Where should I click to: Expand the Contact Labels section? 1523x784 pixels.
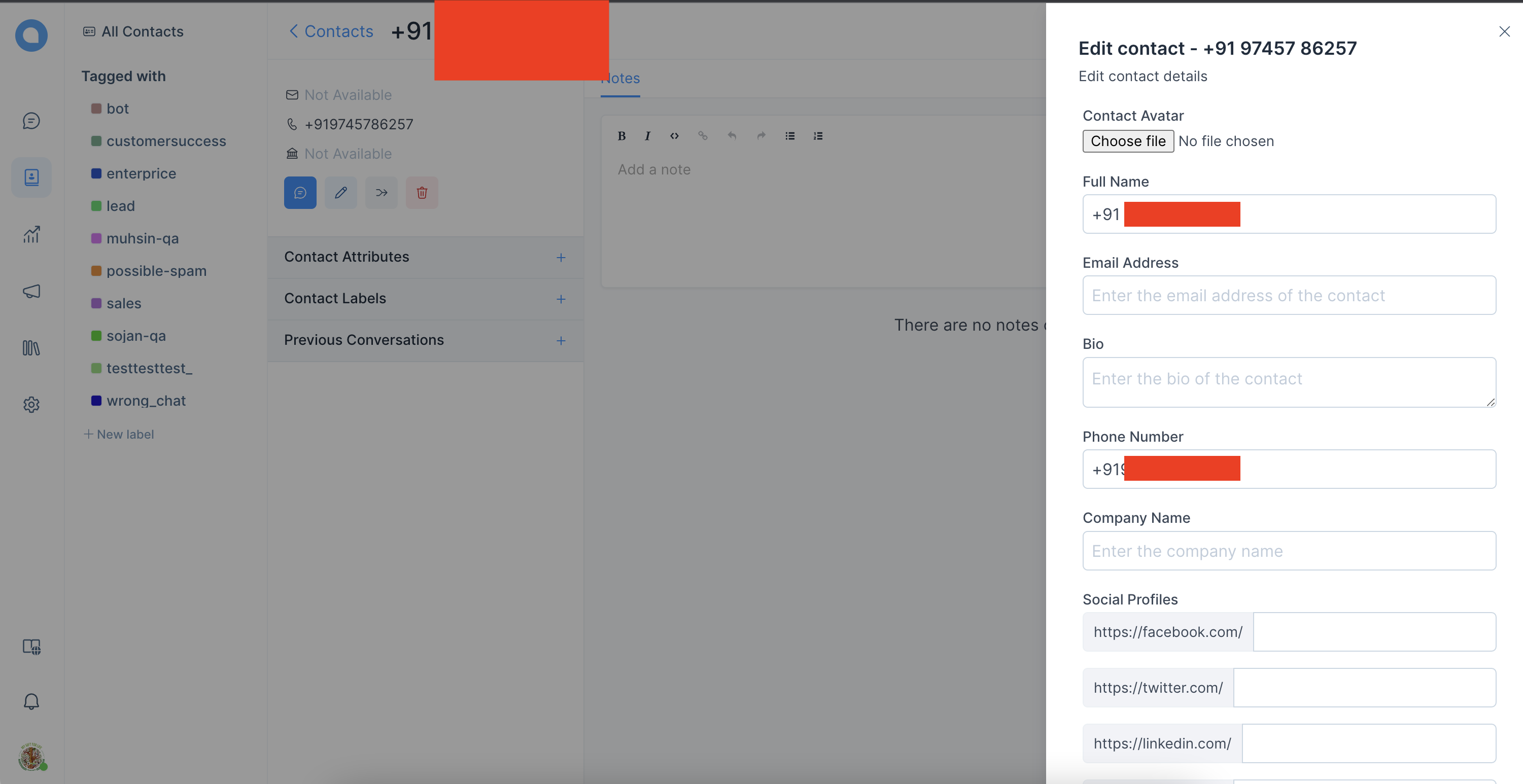coord(561,299)
